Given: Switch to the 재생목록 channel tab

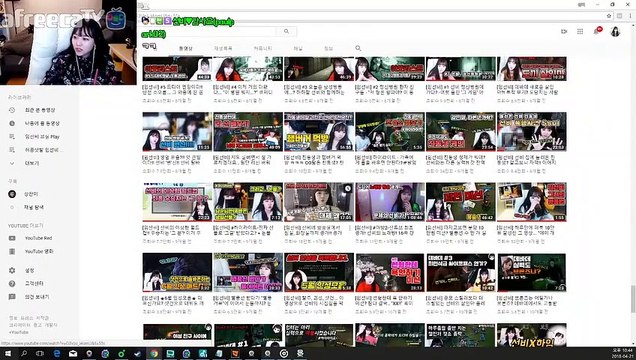Looking at the screenshot, I should click(223, 48).
